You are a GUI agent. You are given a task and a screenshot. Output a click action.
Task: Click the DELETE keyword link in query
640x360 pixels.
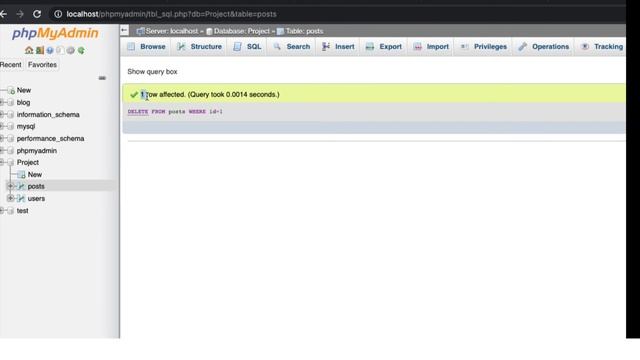138,111
